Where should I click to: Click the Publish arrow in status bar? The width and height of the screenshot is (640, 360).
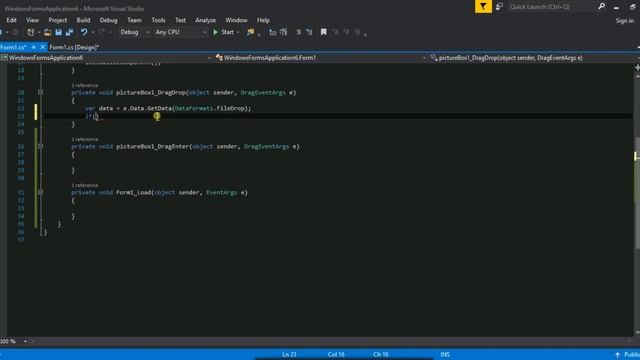[617, 355]
